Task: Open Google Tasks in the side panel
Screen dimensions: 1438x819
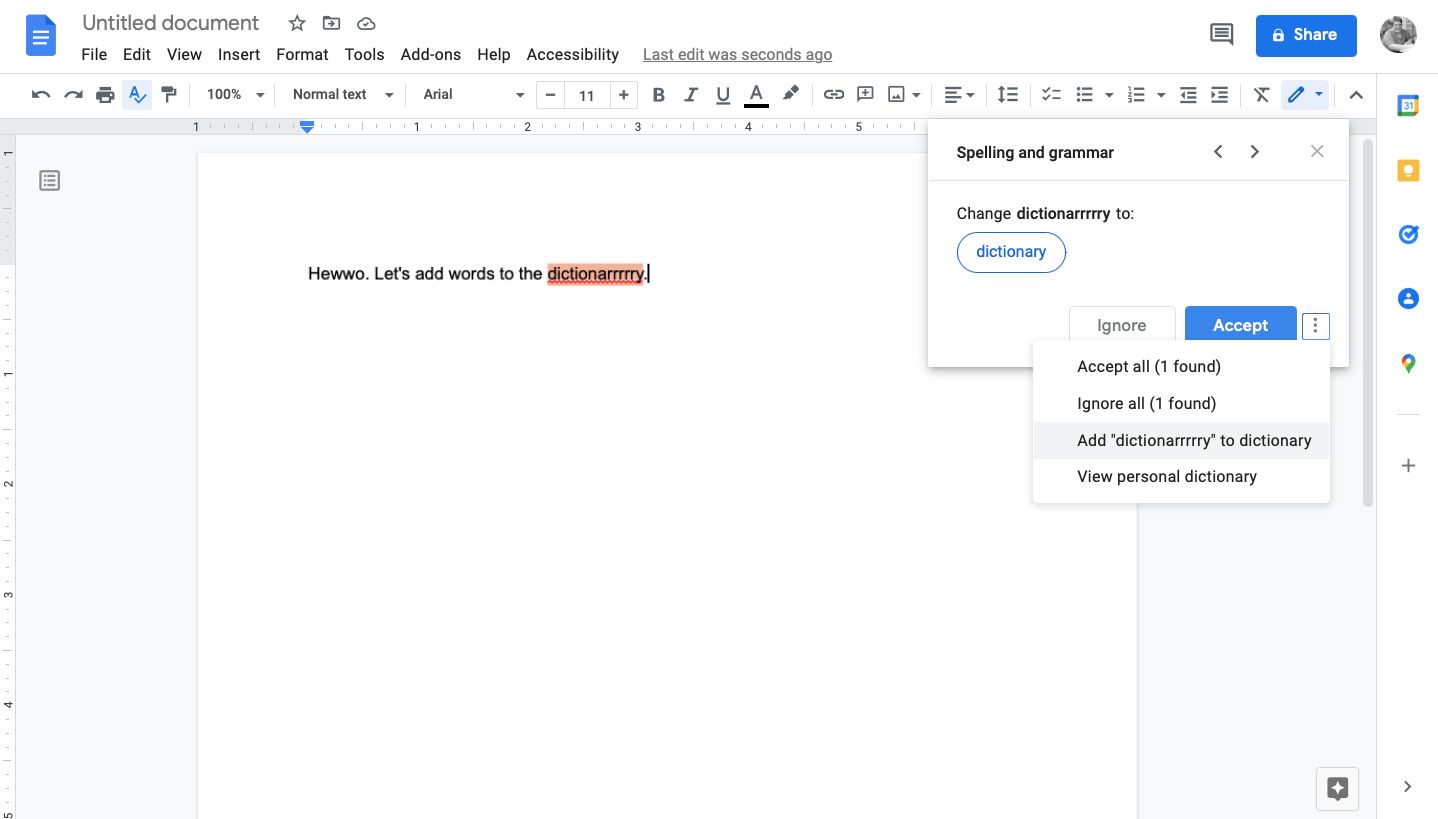Action: click(1408, 234)
